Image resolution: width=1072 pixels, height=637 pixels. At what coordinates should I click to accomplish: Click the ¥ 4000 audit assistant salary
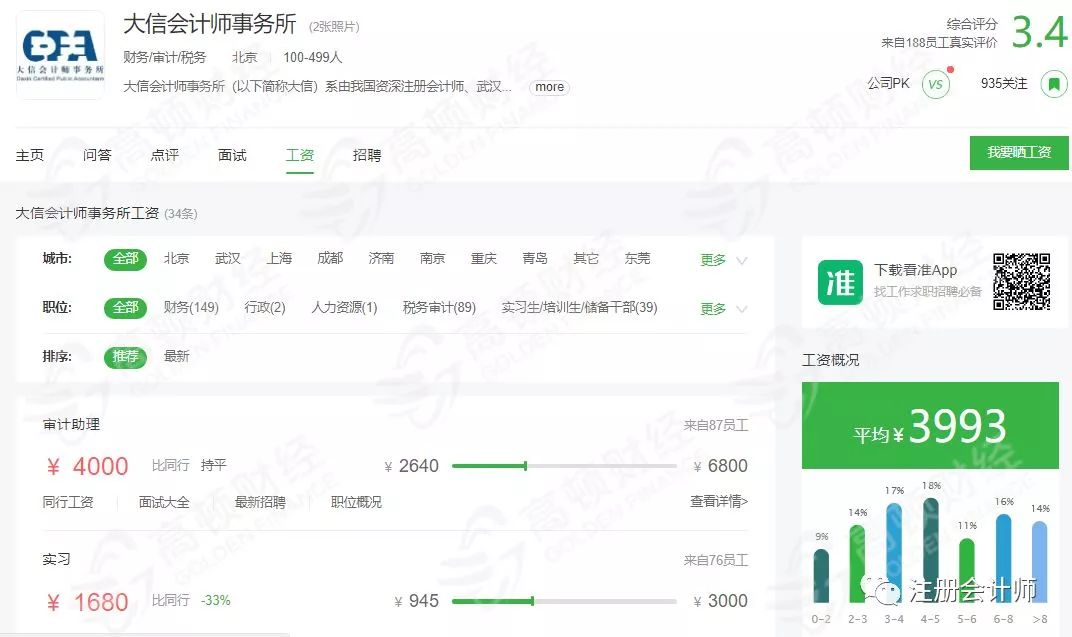click(x=87, y=467)
